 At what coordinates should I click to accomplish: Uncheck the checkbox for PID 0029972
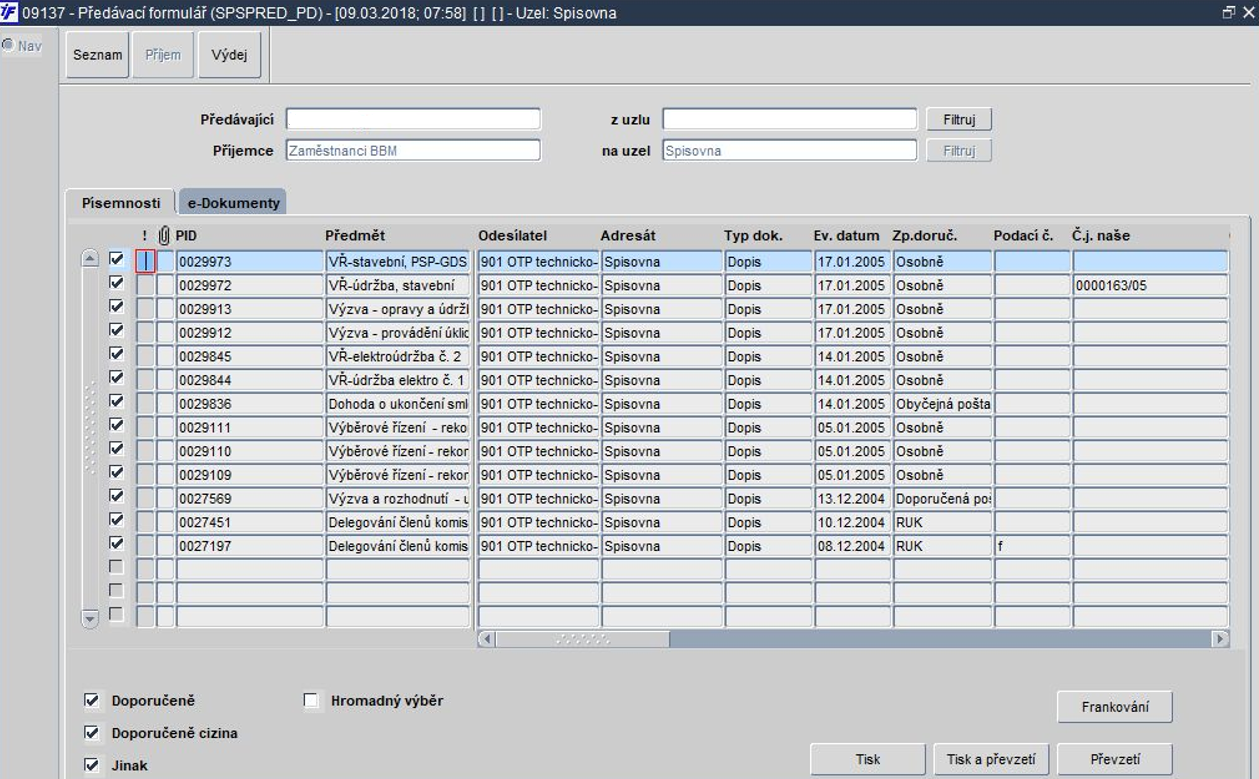116,284
